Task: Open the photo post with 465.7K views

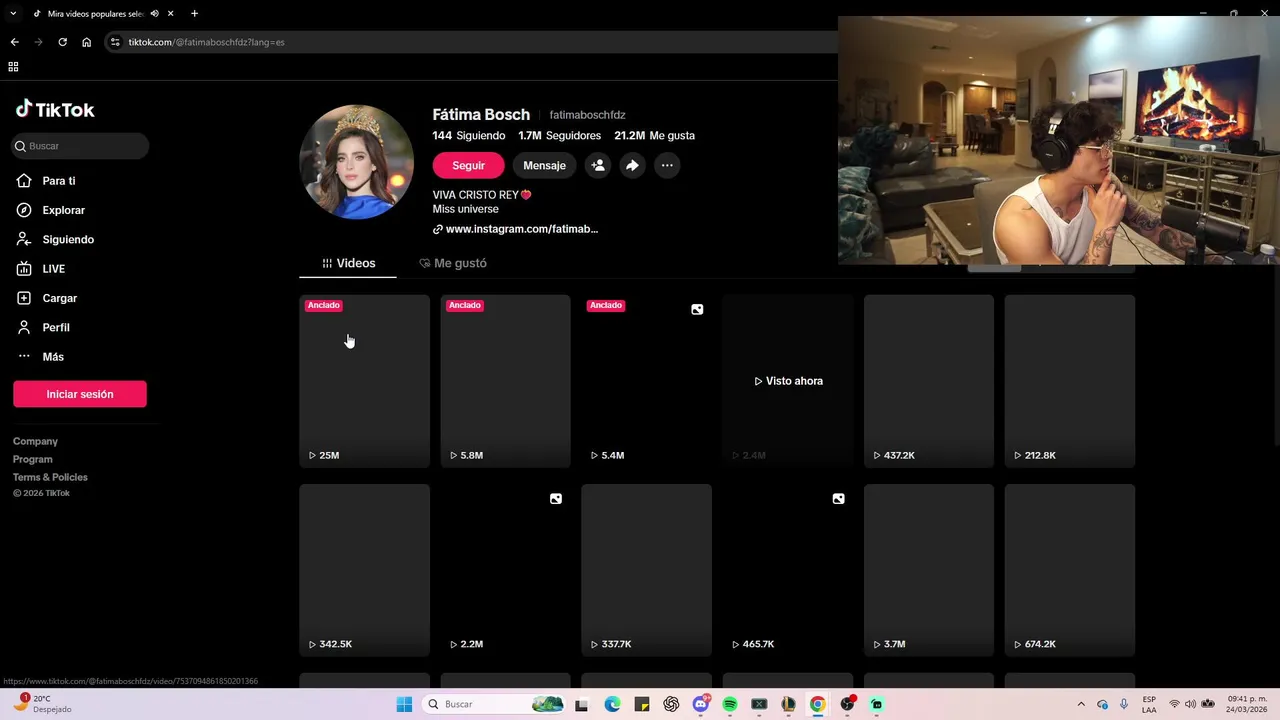Action: tap(788, 570)
